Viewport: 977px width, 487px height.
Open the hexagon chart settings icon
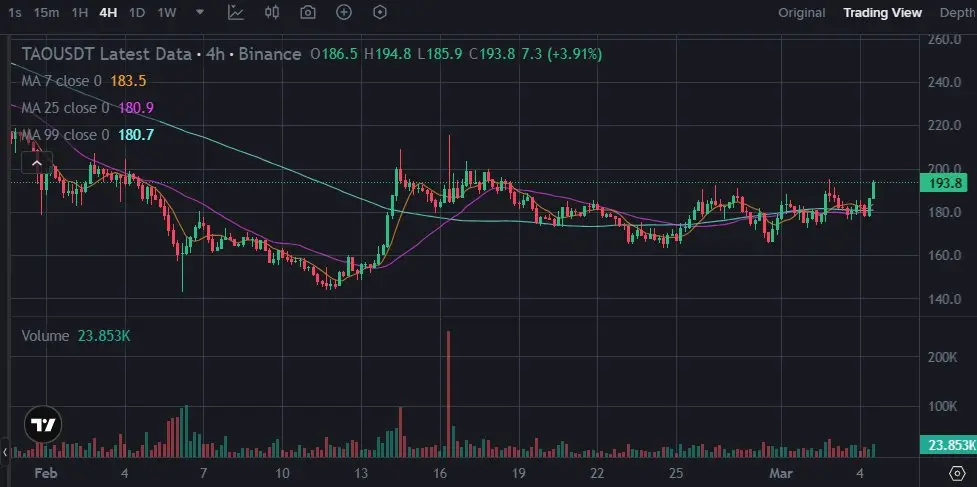click(x=380, y=12)
